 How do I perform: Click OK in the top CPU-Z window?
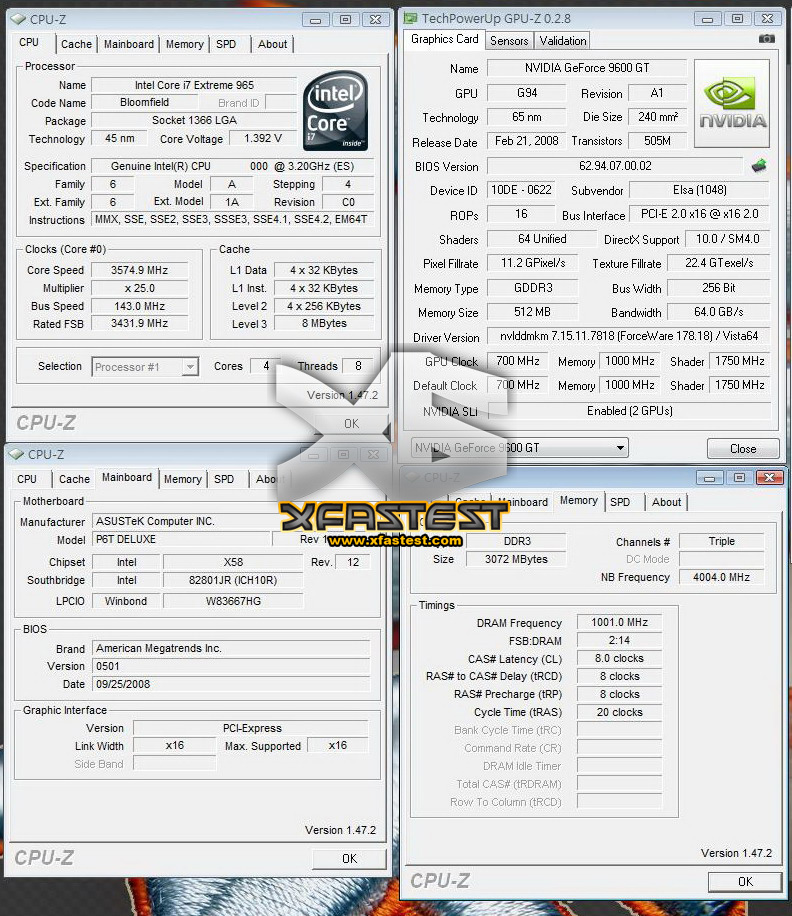tap(351, 424)
